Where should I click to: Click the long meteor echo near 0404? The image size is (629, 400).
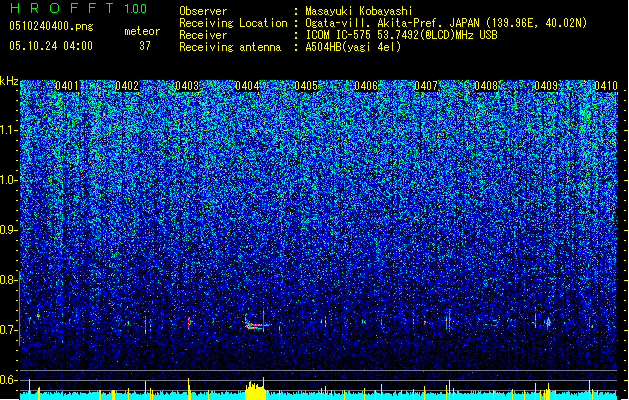(257, 324)
